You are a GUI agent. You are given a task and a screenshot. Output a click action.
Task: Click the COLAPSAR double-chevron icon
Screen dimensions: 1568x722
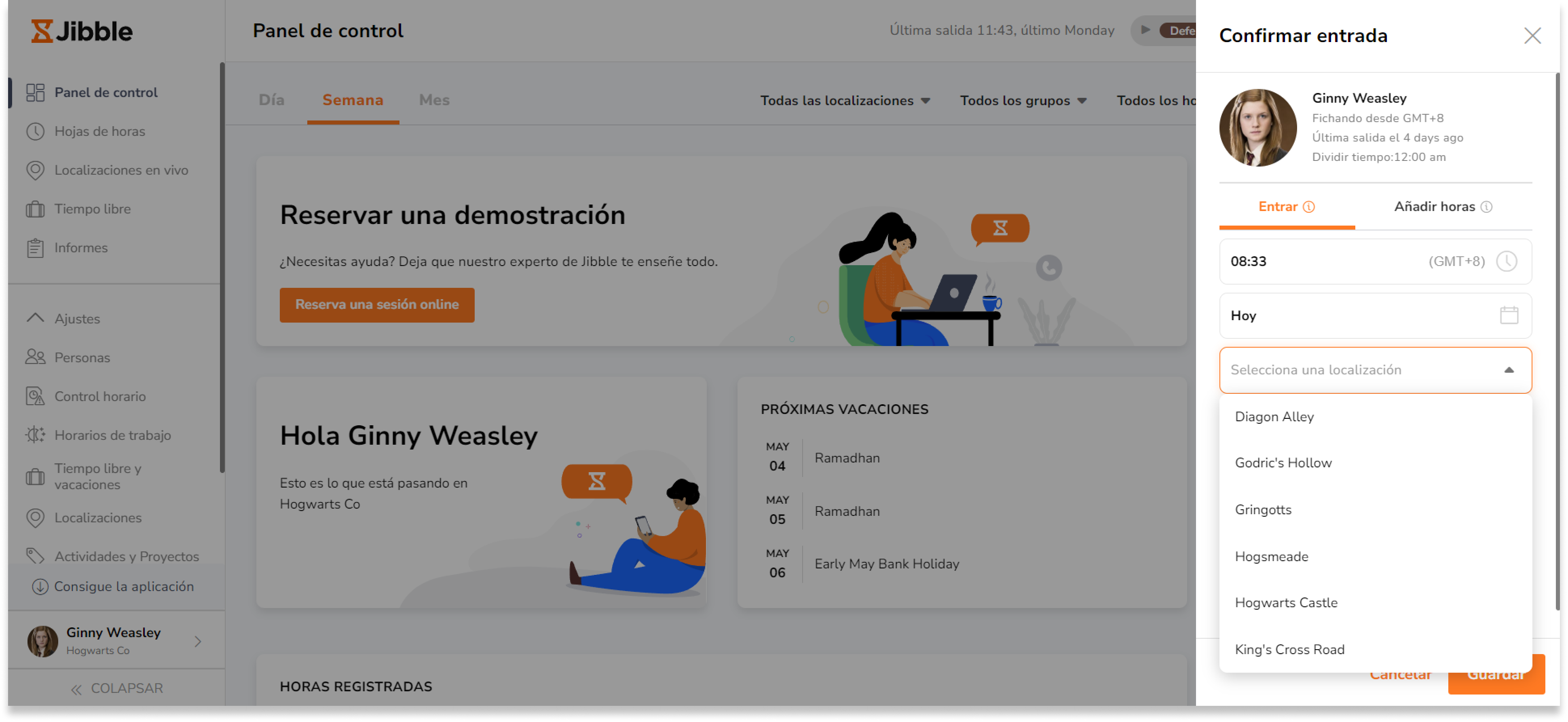click(x=76, y=689)
